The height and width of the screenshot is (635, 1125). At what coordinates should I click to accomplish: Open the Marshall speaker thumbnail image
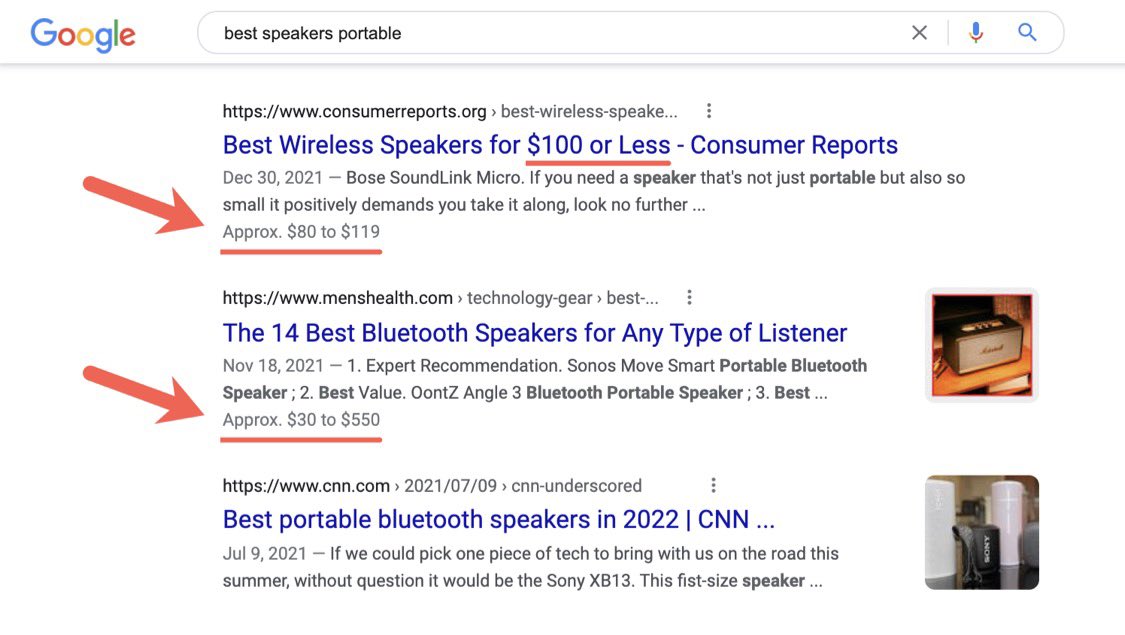click(x=982, y=345)
